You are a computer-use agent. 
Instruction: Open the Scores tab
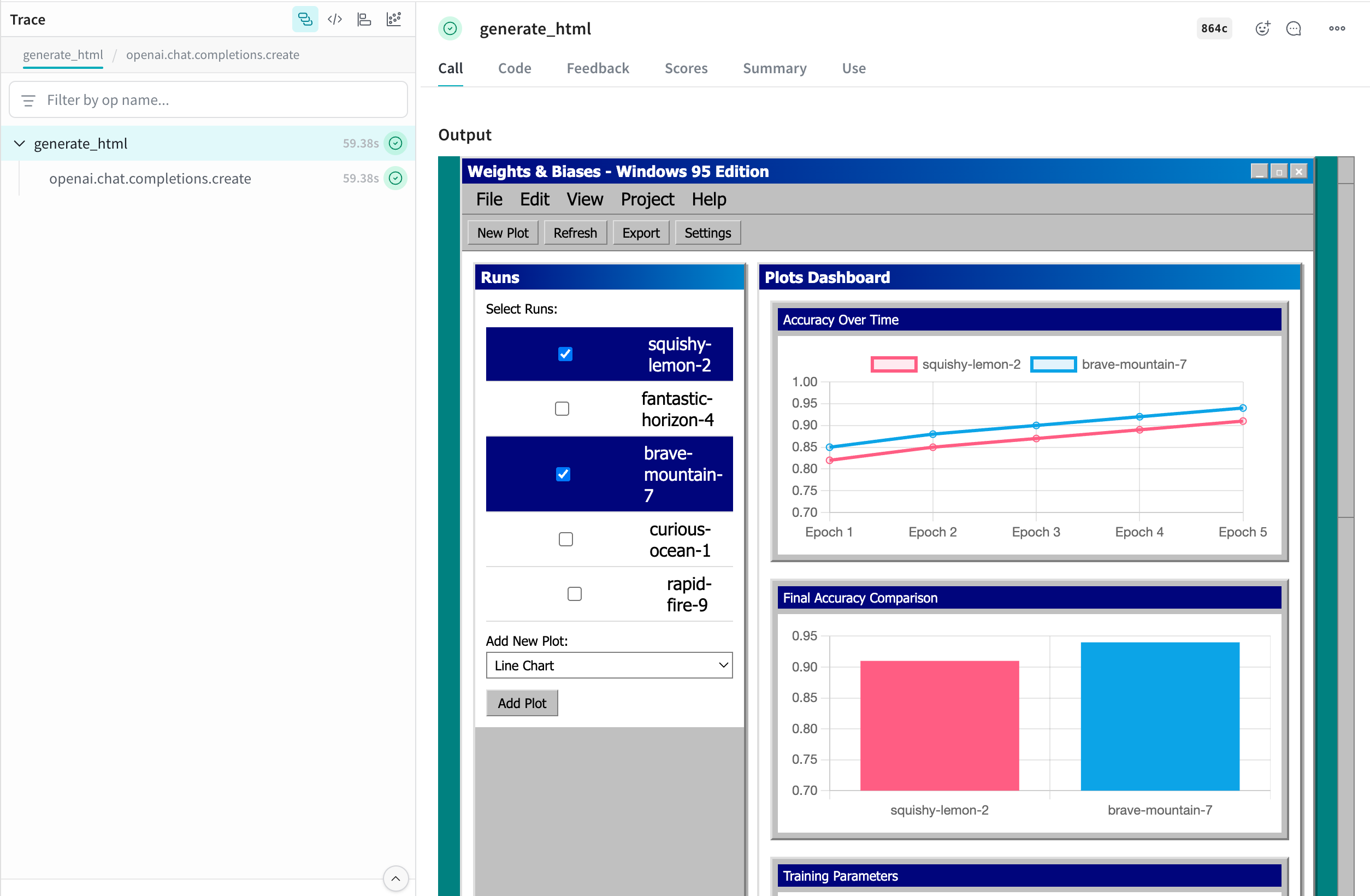[686, 68]
